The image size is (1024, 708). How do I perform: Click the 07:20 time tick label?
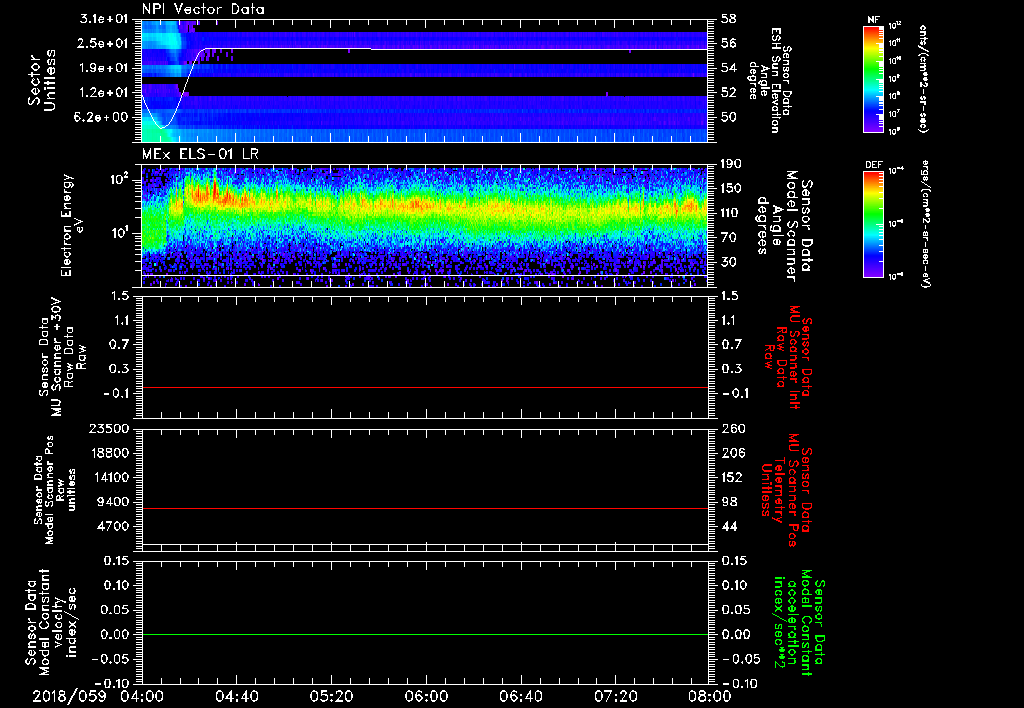(x=615, y=696)
